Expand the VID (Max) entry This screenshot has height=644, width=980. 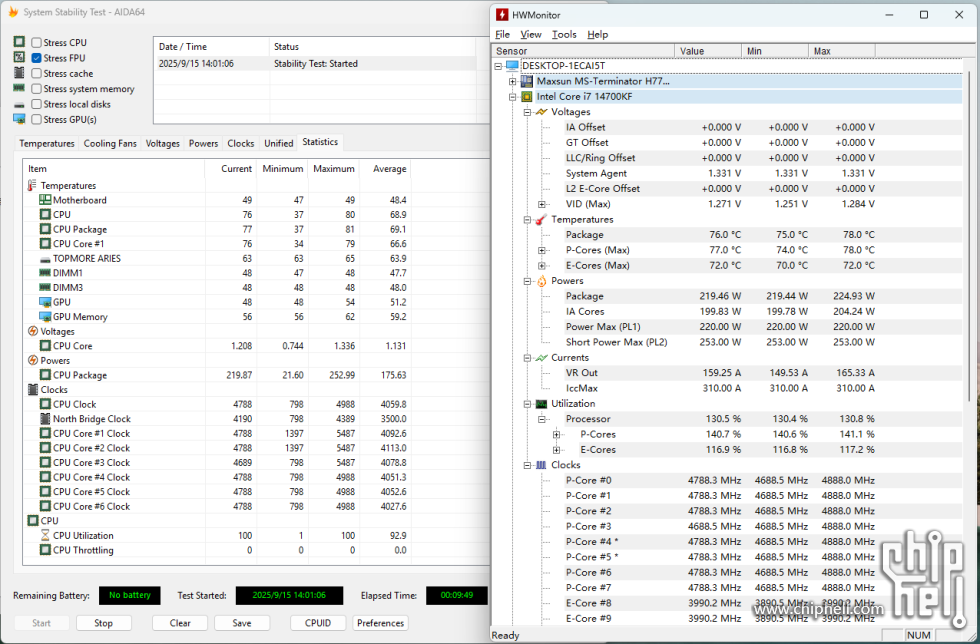click(x=542, y=204)
